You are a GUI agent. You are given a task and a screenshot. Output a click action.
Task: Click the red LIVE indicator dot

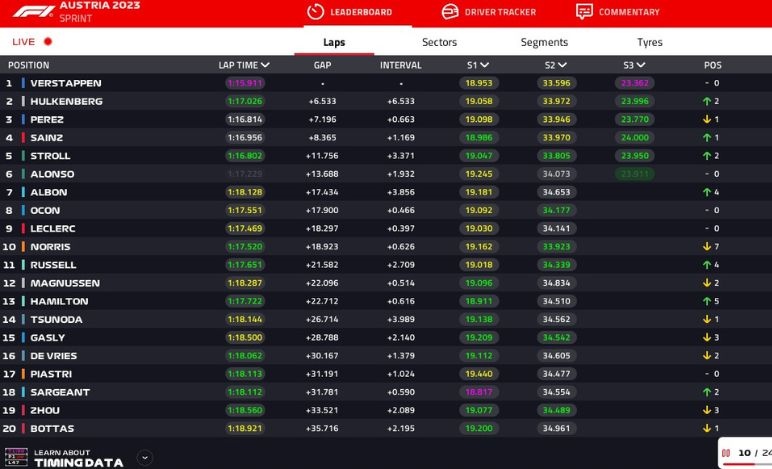(x=47, y=42)
